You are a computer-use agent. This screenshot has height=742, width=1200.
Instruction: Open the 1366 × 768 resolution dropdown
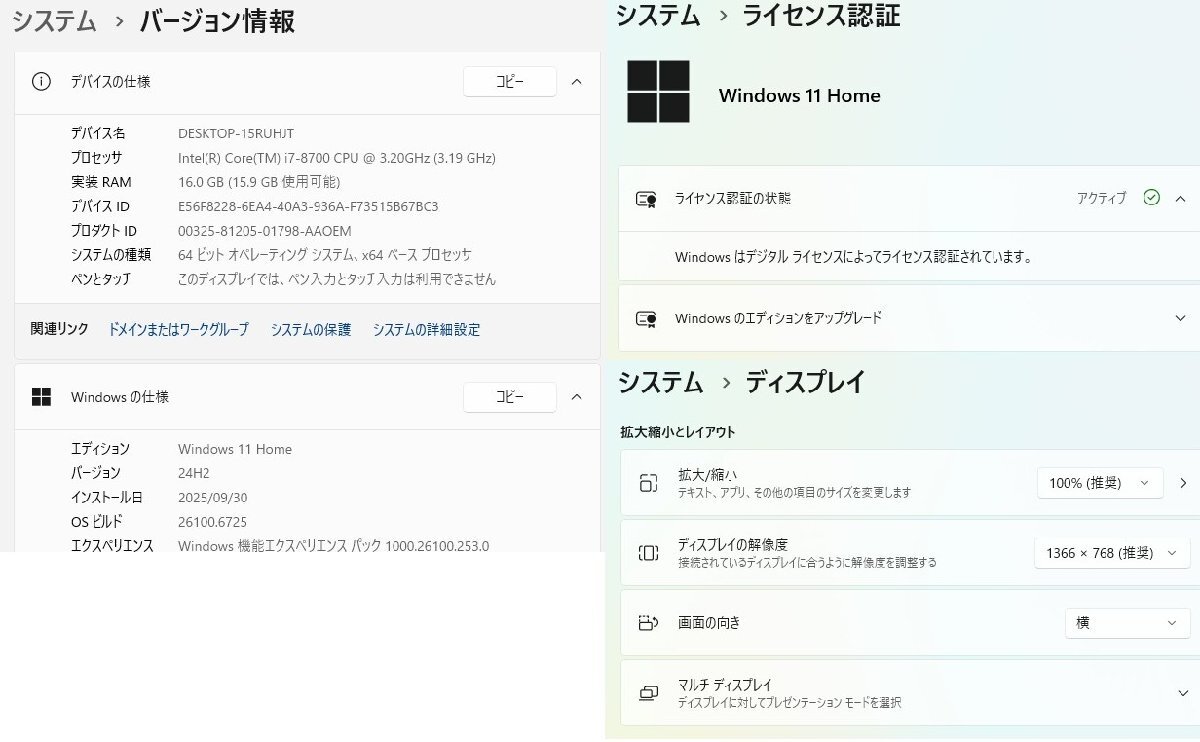click(1111, 552)
